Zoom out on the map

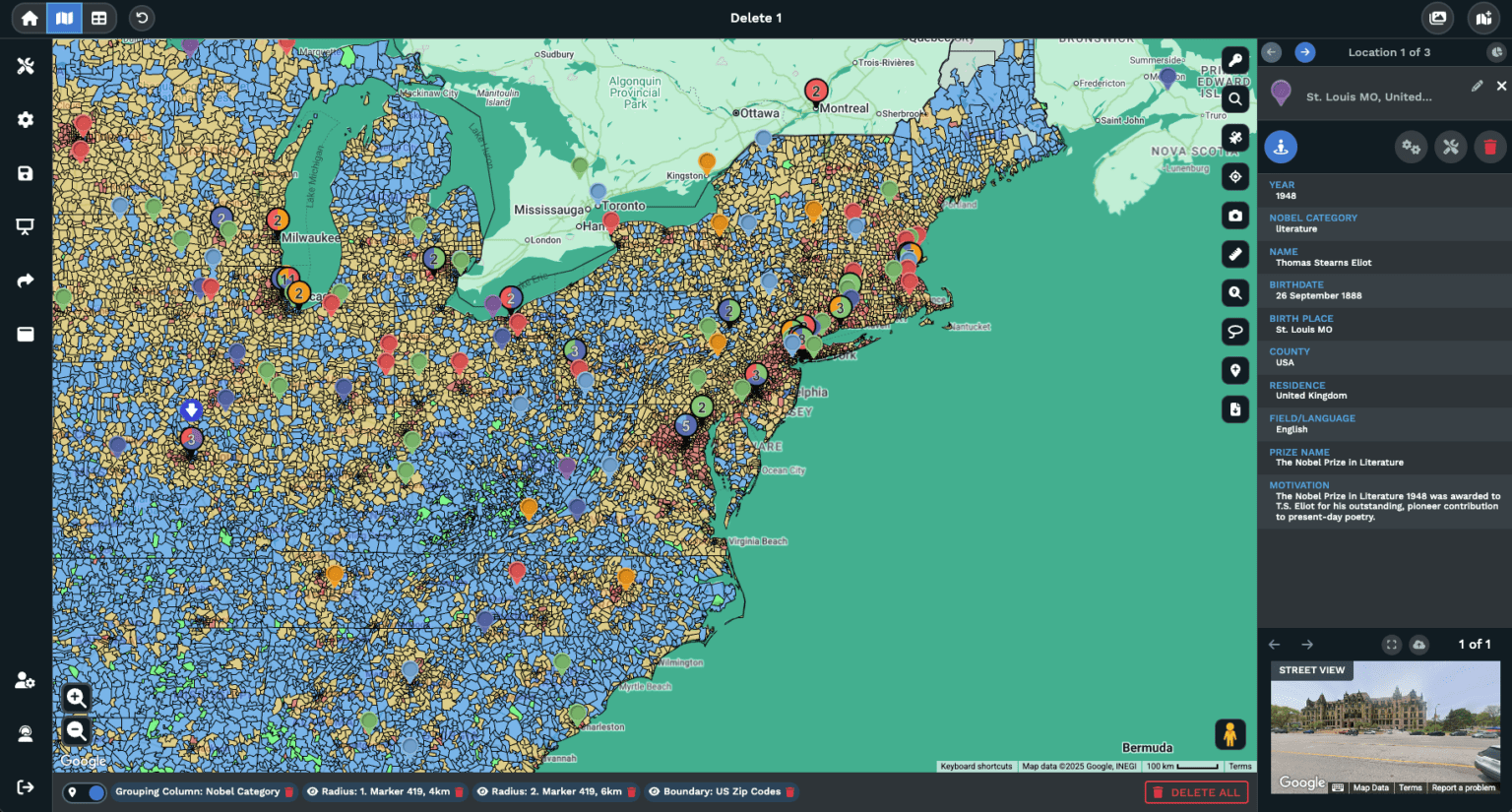[76, 730]
